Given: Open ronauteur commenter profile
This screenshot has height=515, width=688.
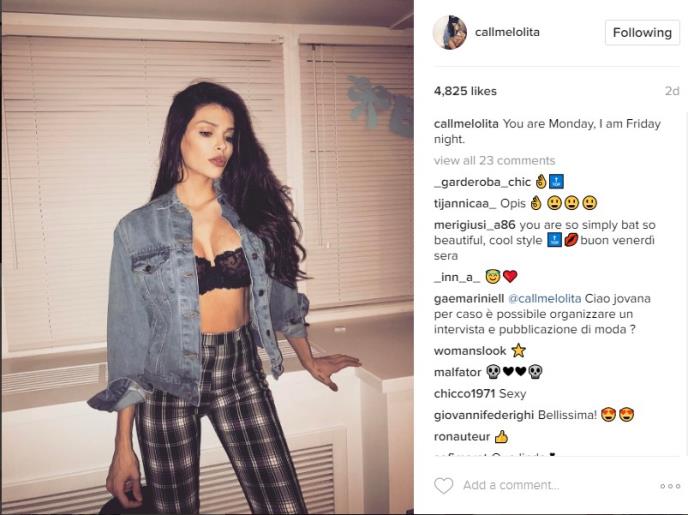Looking at the screenshot, I should 462,436.
